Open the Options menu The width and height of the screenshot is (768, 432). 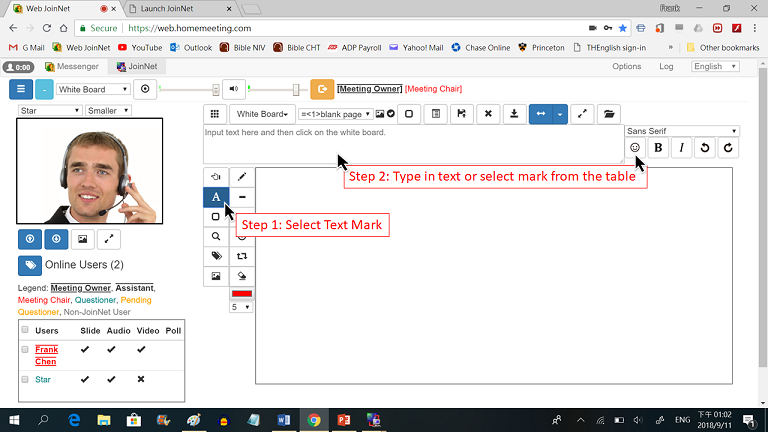626,66
